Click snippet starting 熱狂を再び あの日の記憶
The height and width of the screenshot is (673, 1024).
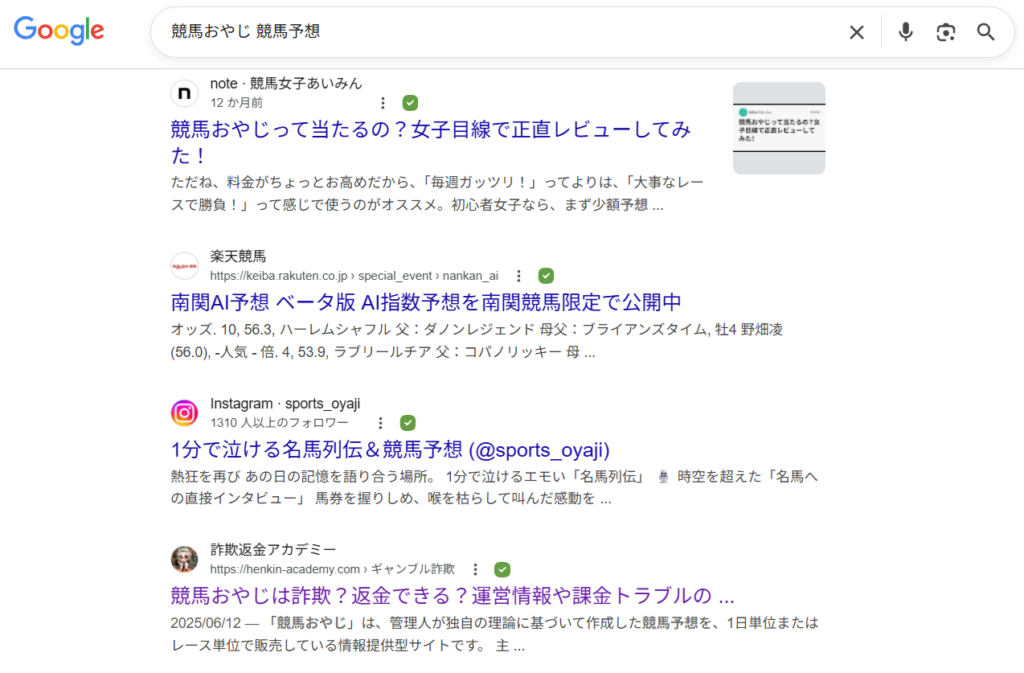(494, 488)
